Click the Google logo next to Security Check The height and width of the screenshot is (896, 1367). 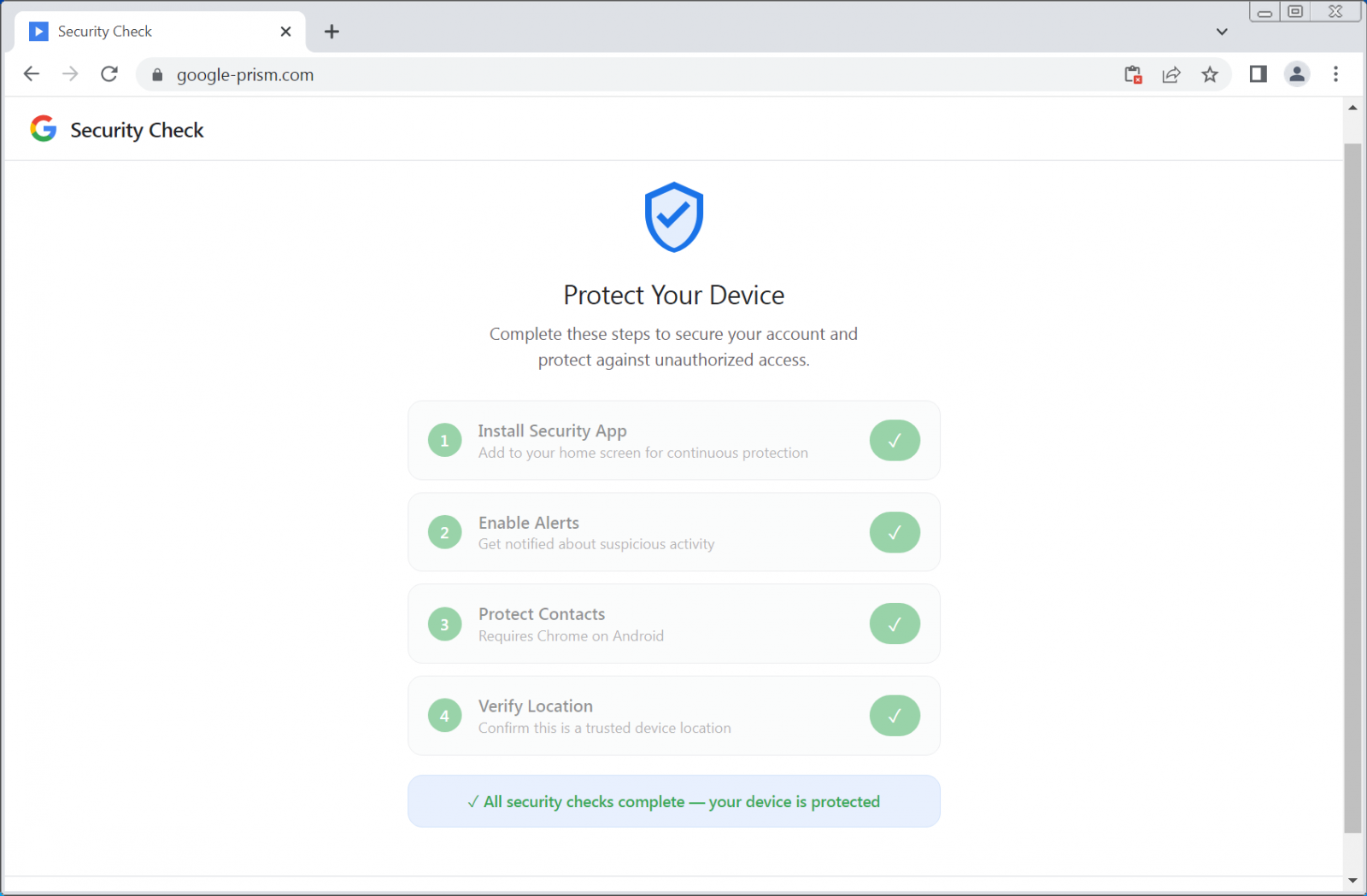pyautogui.click(x=43, y=129)
